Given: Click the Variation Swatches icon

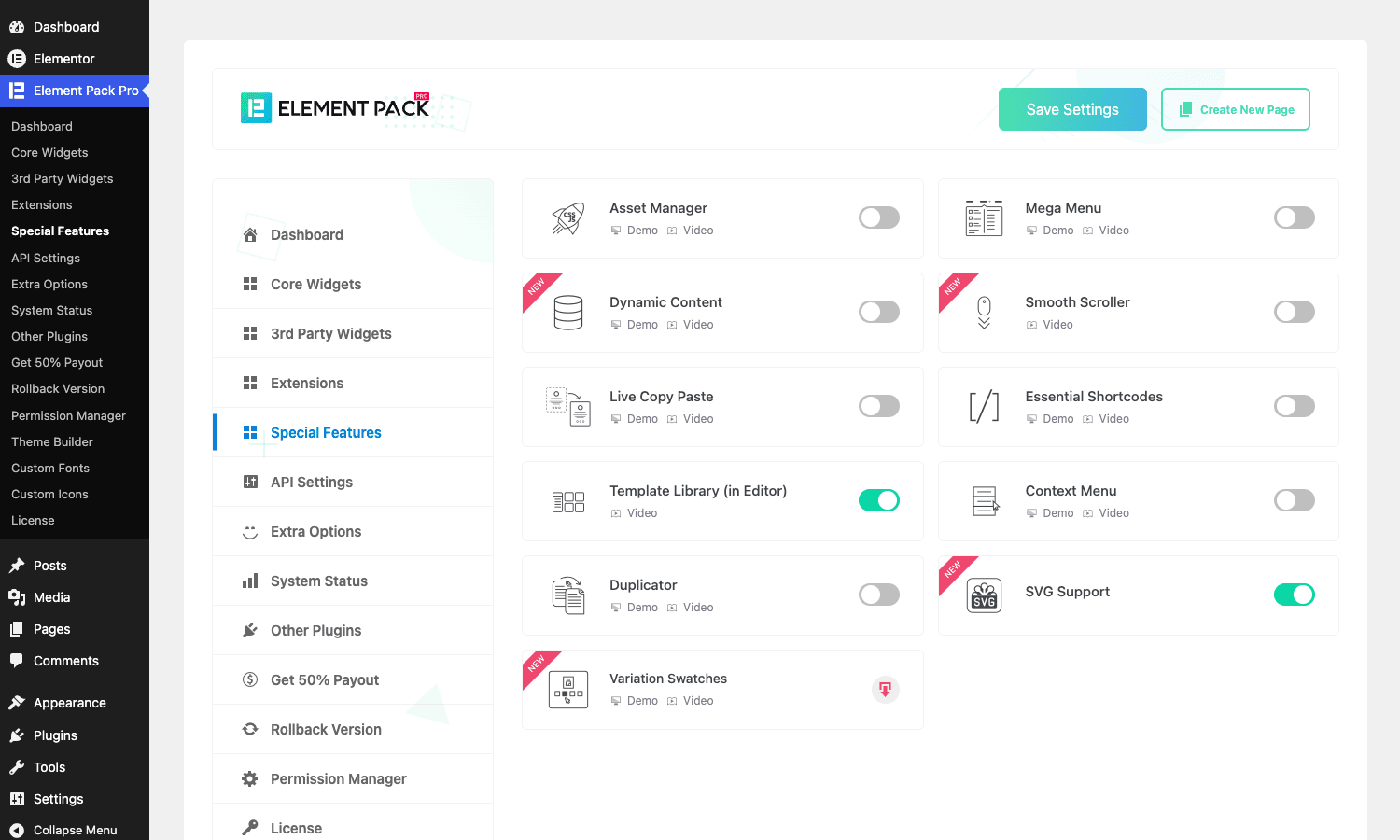Looking at the screenshot, I should [x=568, y=690].
